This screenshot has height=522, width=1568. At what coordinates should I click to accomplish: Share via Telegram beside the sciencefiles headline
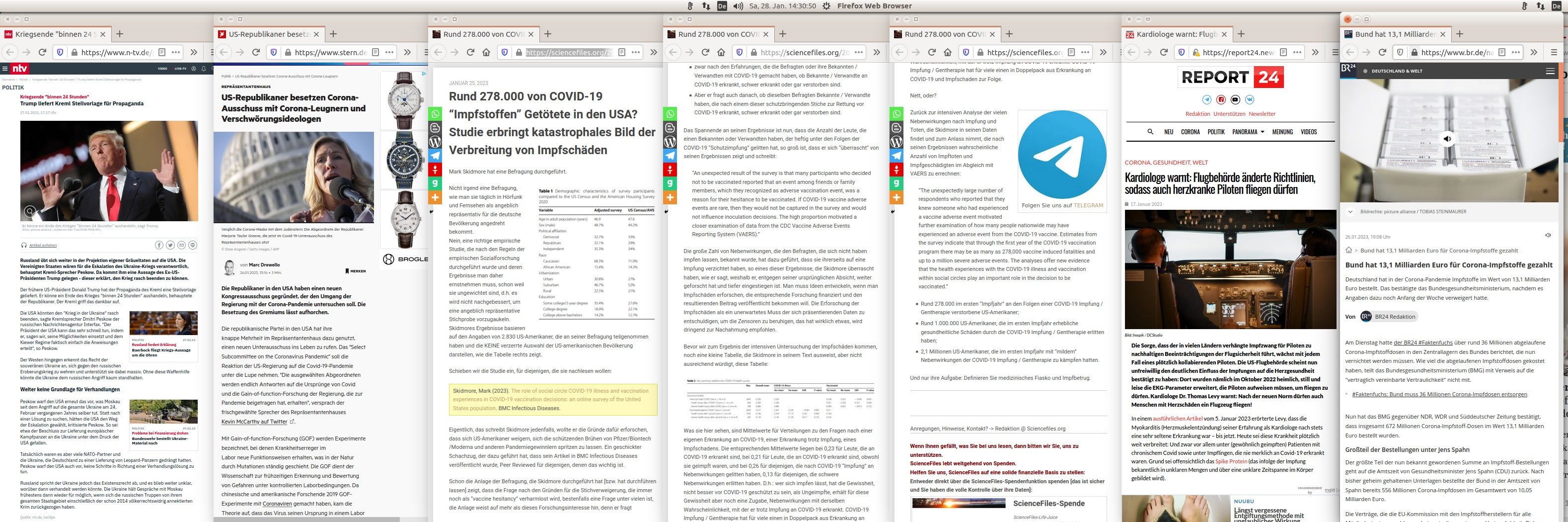click(x=435, y=156)
